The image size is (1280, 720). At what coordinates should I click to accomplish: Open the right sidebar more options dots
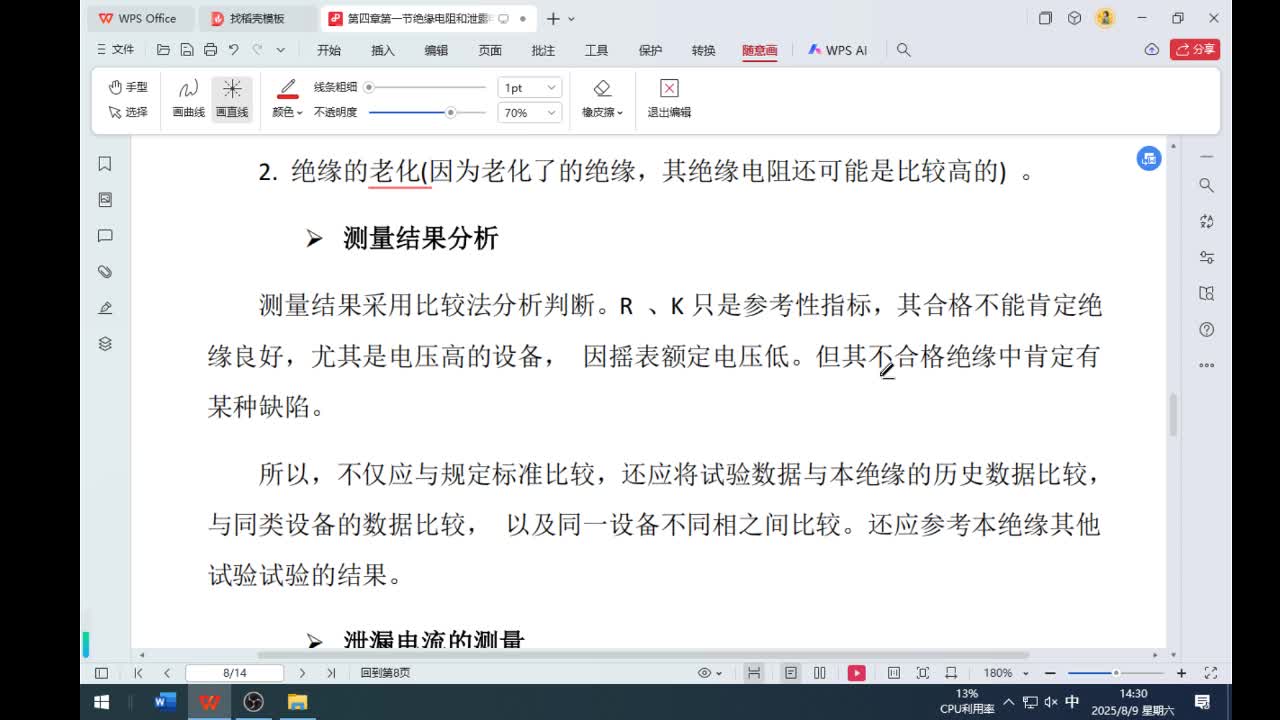click(1206, 365)
